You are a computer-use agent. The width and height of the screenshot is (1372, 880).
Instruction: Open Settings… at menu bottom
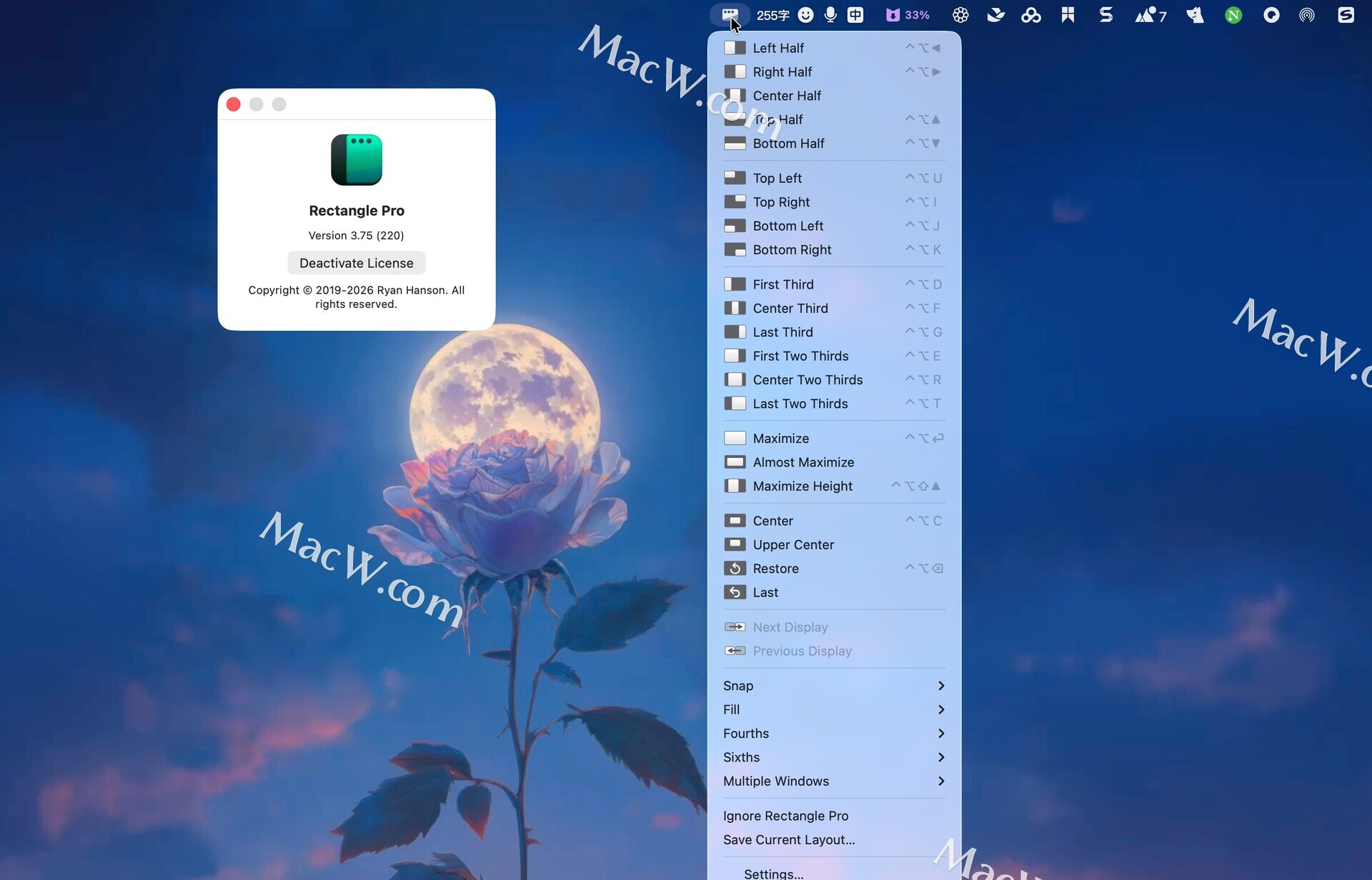[x=773, y=873]
